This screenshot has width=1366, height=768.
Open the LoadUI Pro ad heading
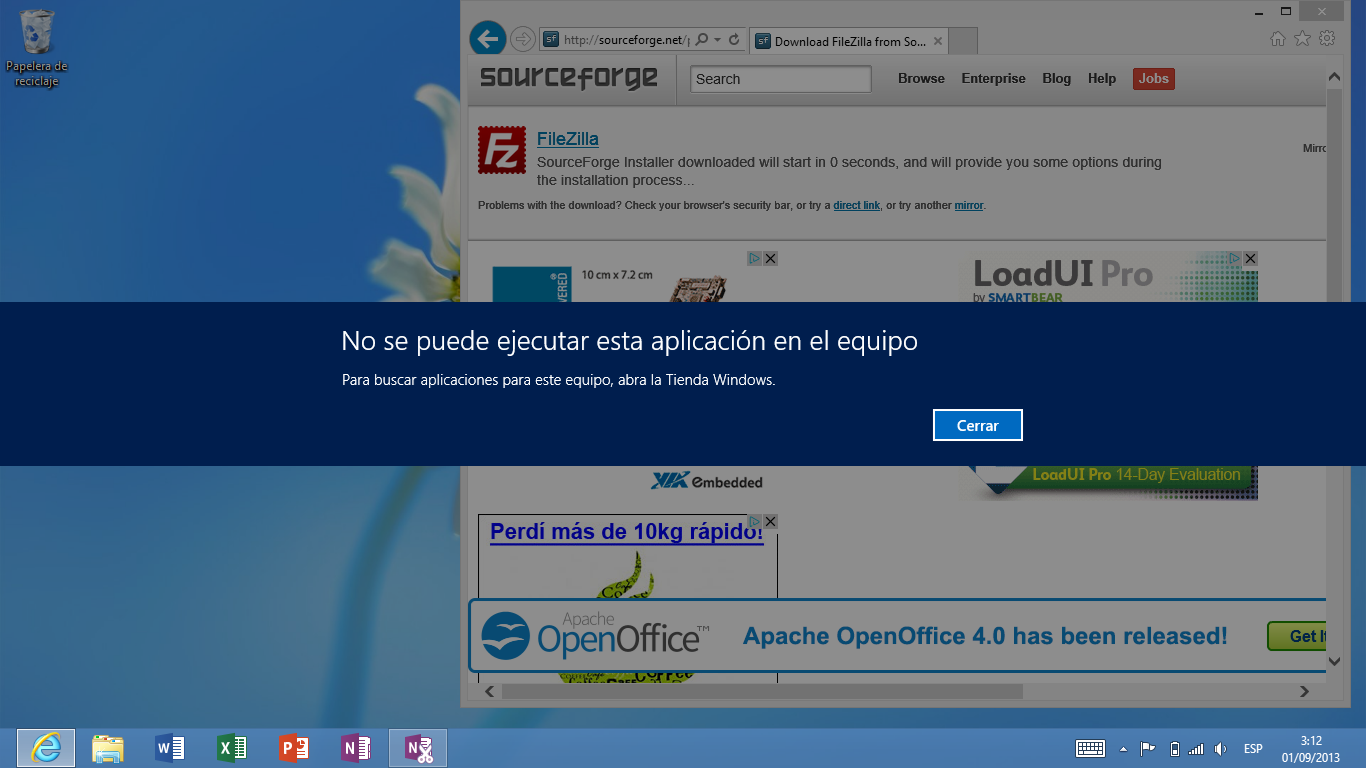click(x=1063, y=274)
